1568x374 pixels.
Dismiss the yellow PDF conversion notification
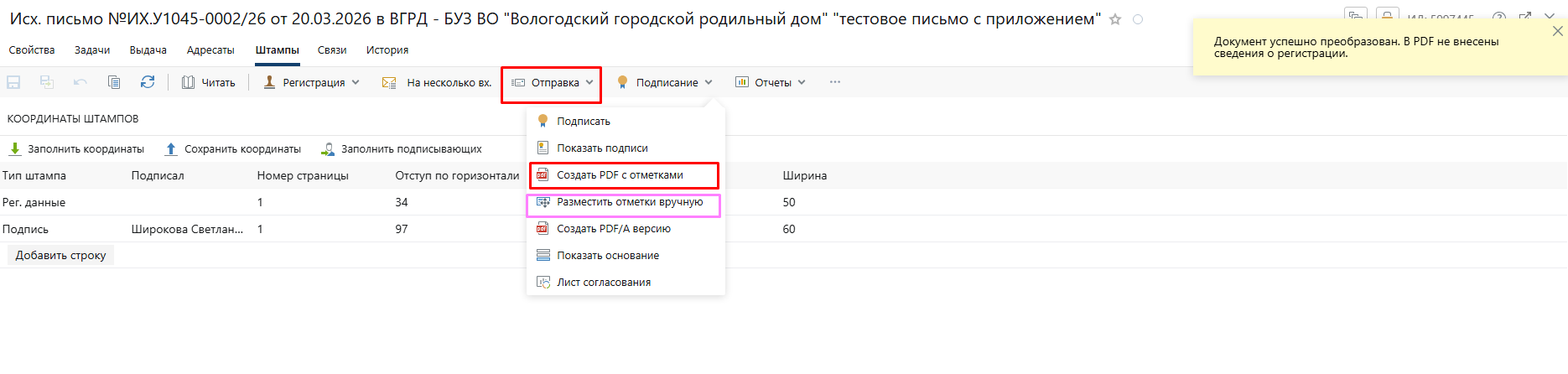(1557, 31)
